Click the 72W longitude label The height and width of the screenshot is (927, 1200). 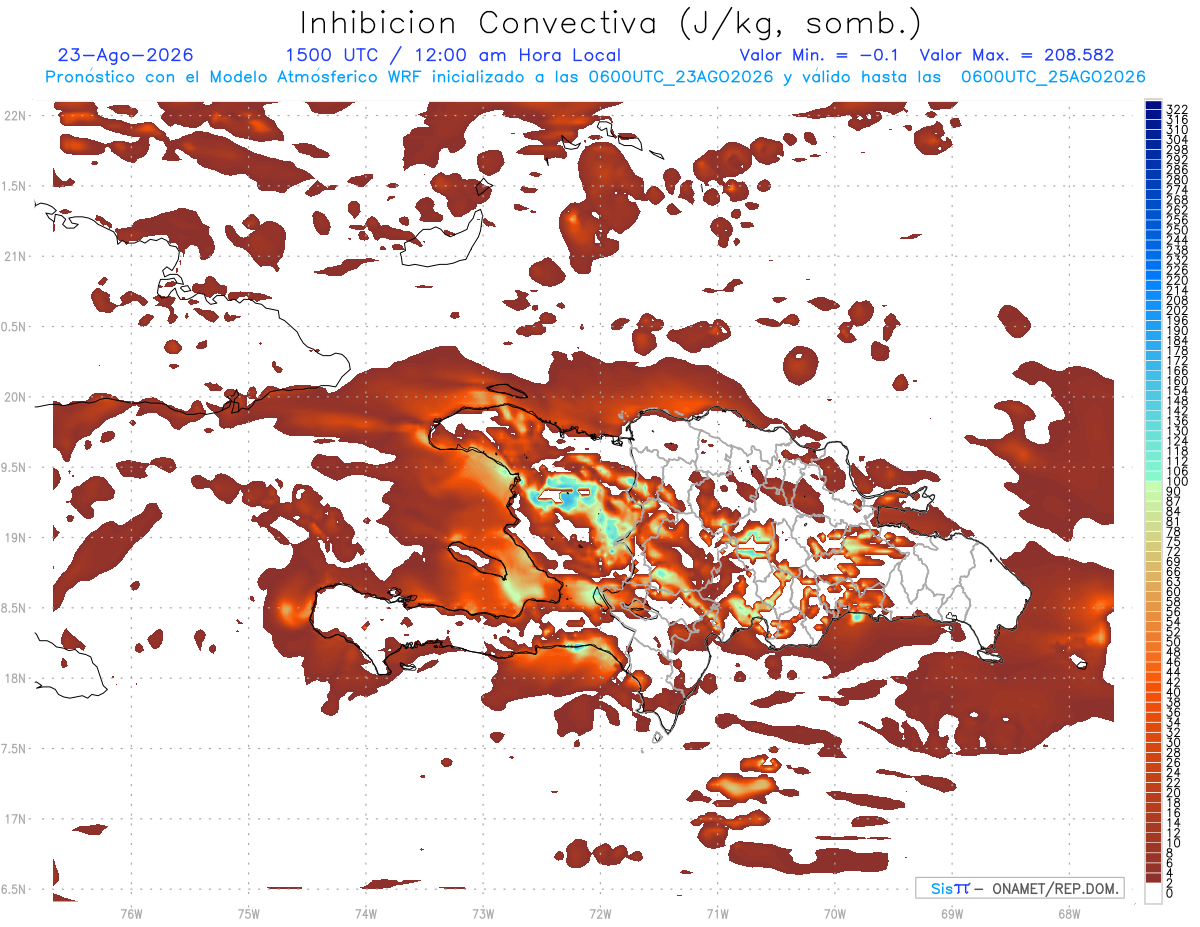point(600,913)
